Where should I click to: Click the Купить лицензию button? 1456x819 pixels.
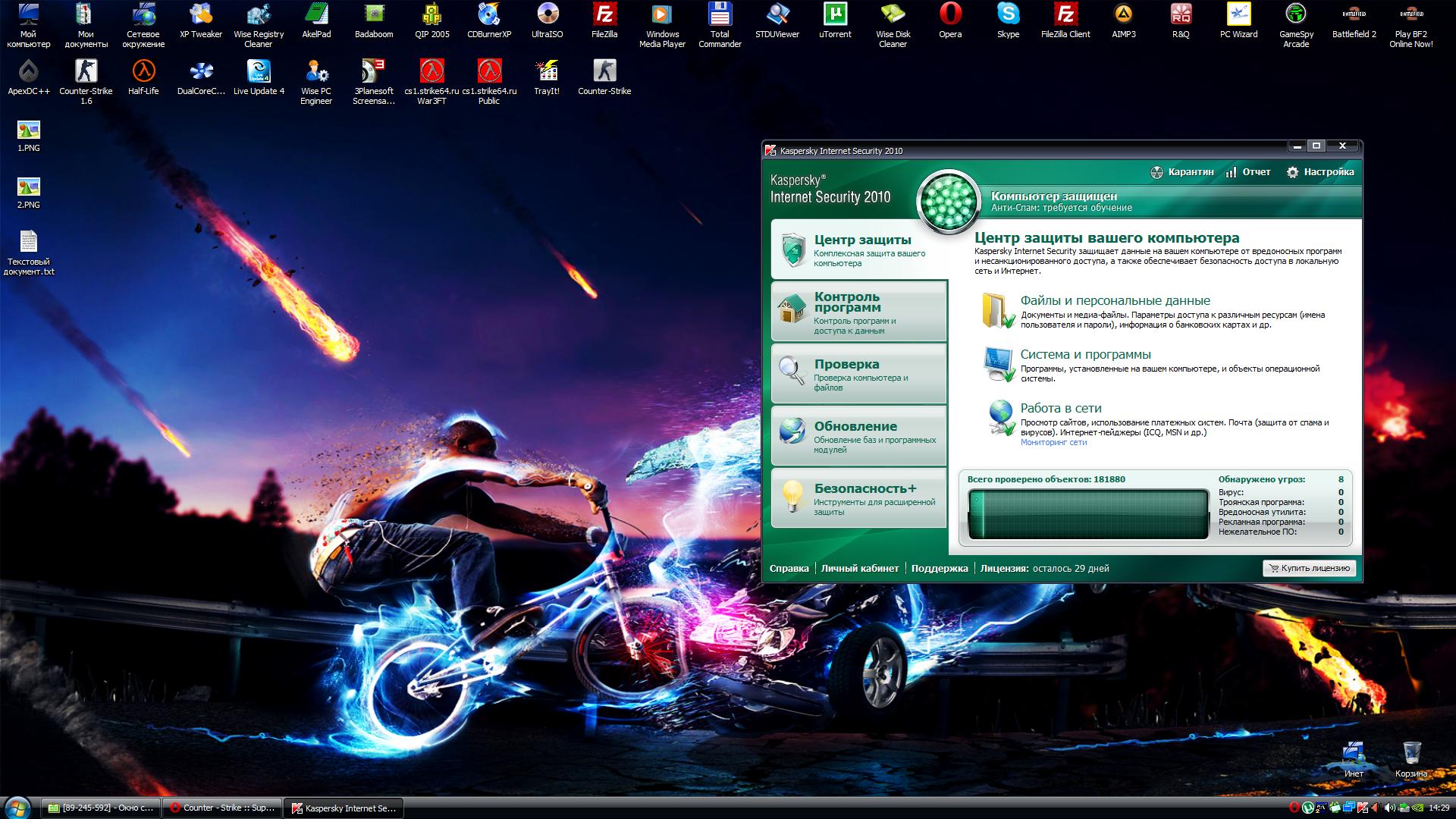tap(1310, 568)
